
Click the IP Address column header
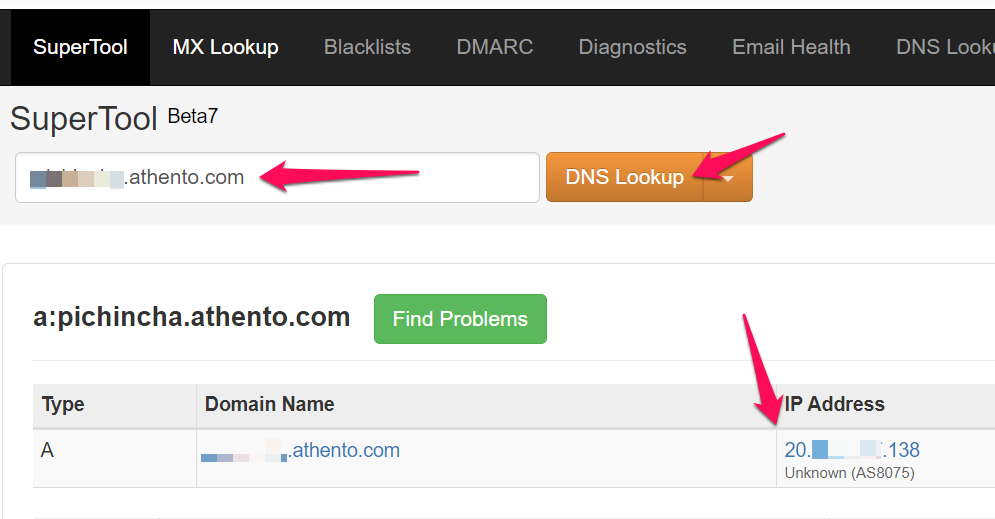tap(834, 405)
